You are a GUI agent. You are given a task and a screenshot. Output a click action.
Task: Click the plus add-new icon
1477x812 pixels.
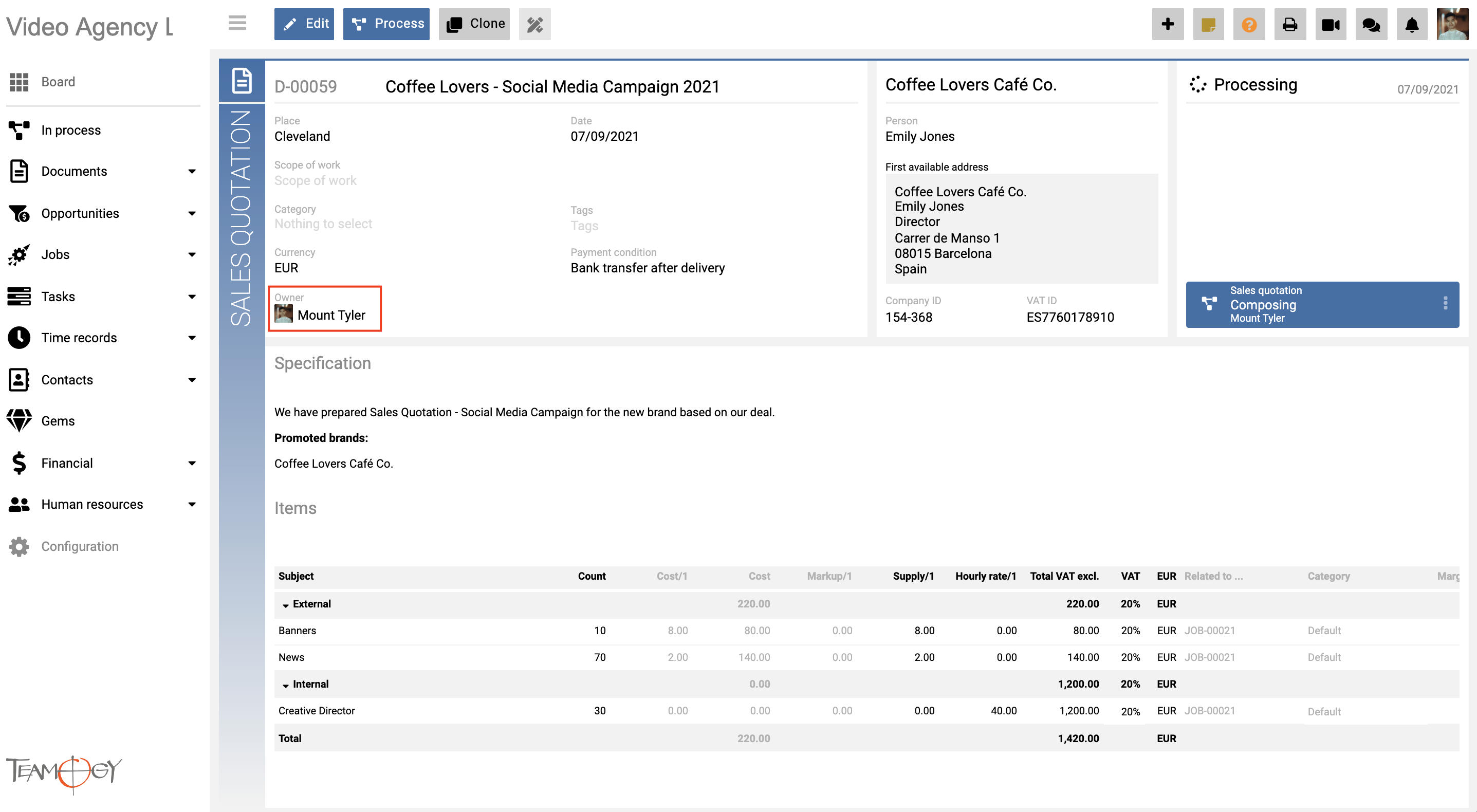(1168, 24)
